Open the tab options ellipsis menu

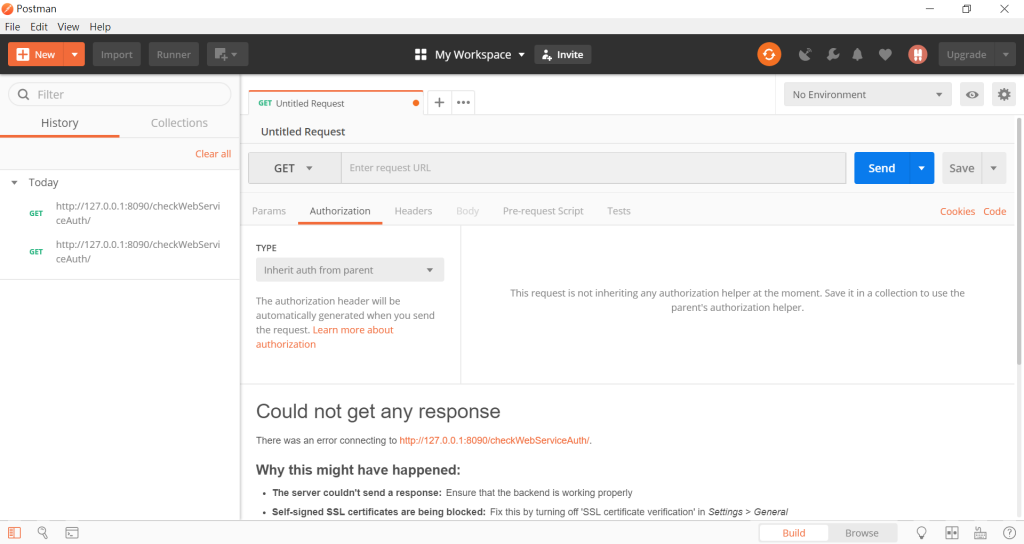click(x=463, y=103)
